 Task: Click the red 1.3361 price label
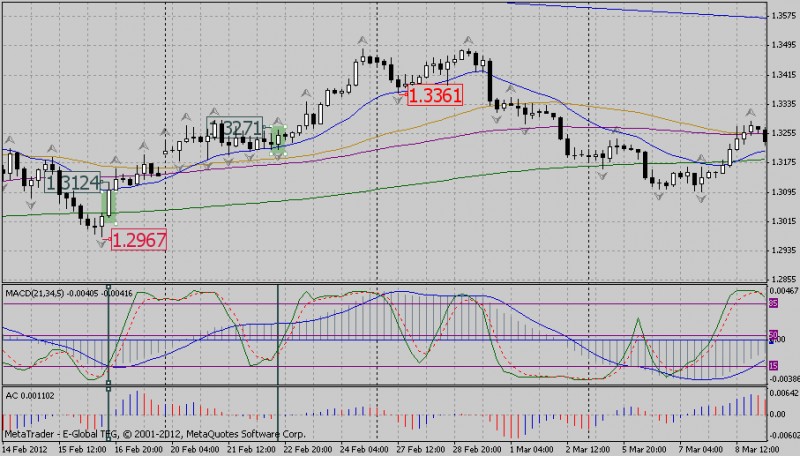click(x=434, y=96)
